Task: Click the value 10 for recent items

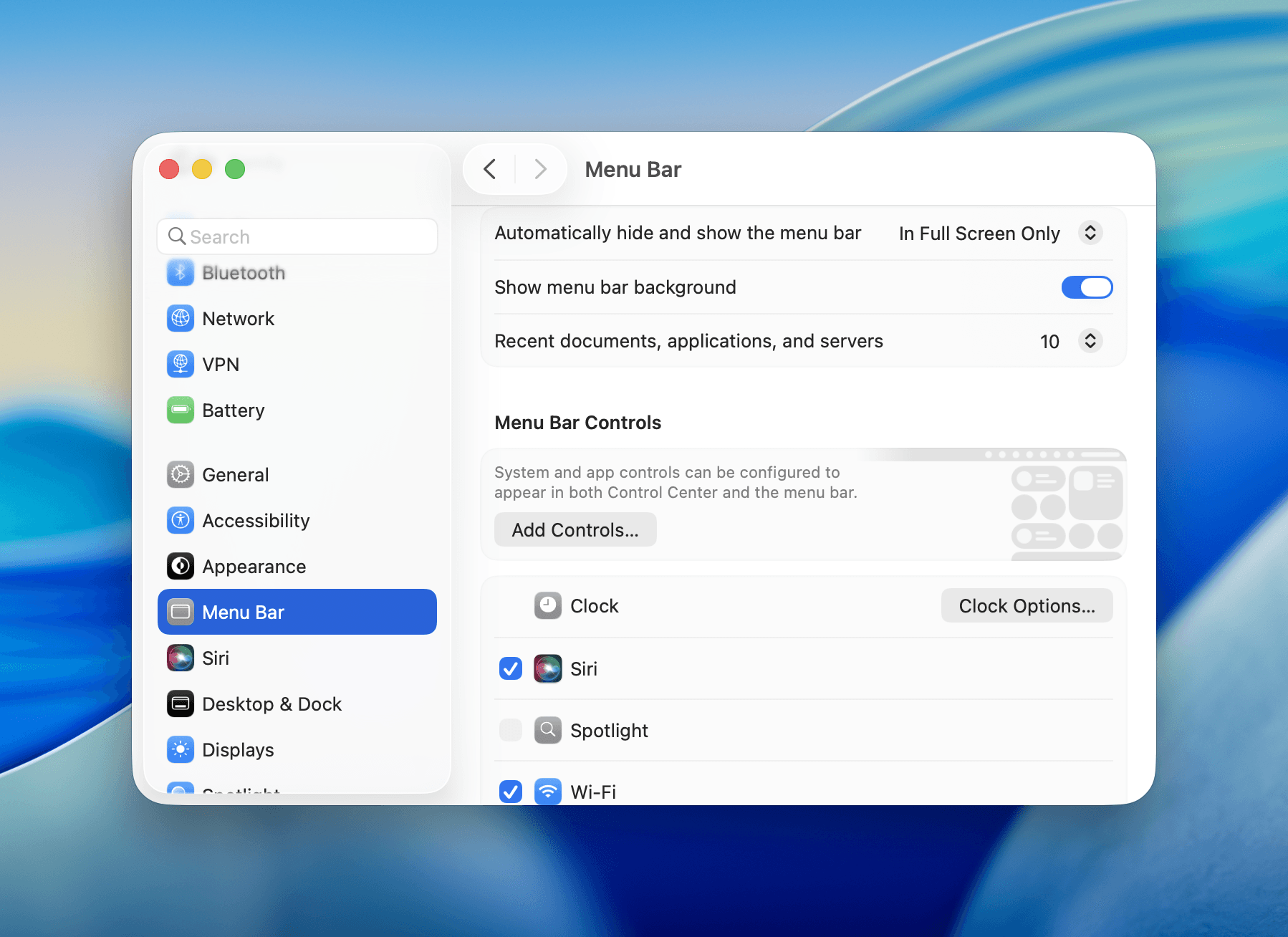Action: (x=1049, y=342)
